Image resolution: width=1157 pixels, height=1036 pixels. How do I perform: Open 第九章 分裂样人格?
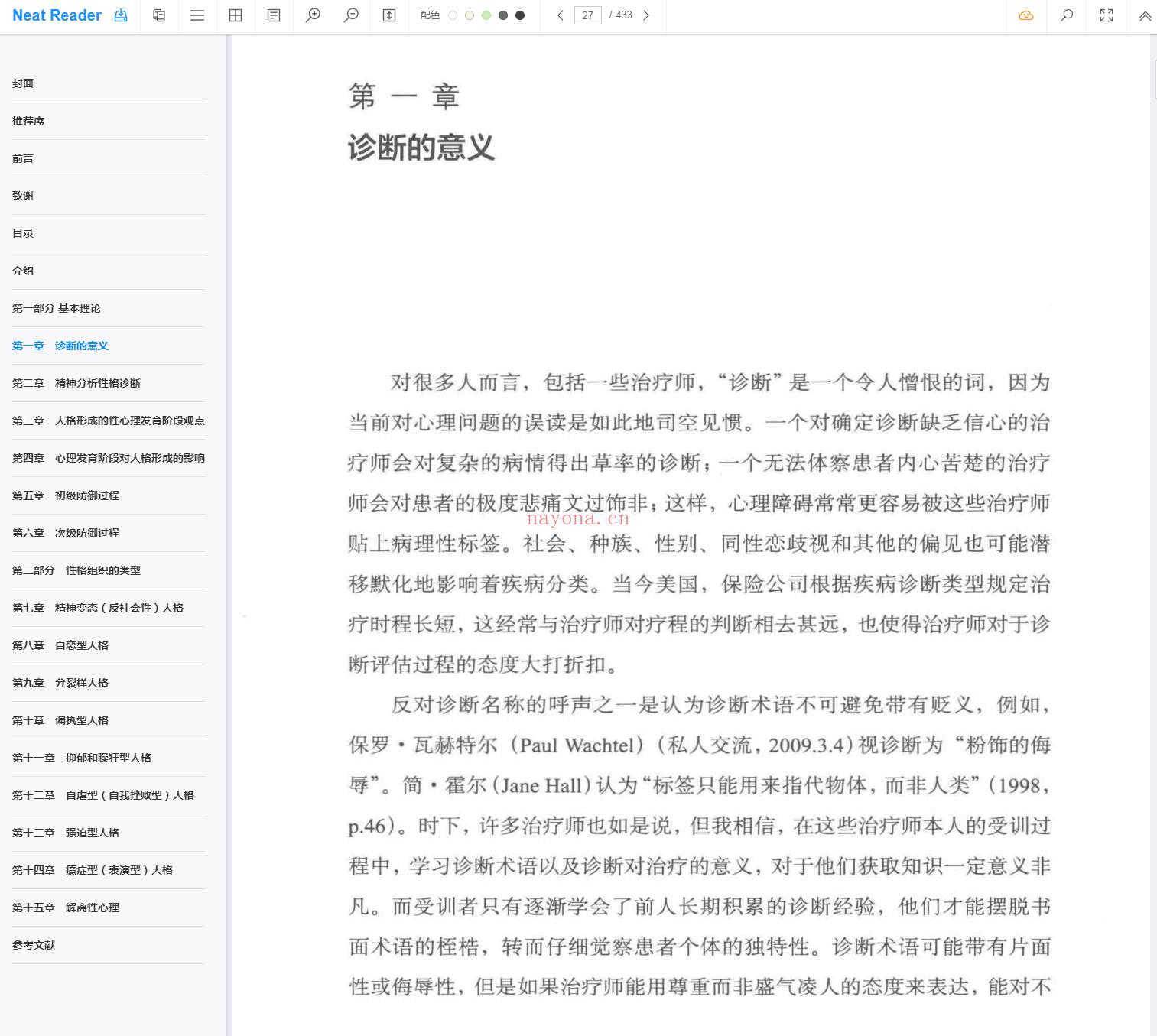(x=60, y=683)
